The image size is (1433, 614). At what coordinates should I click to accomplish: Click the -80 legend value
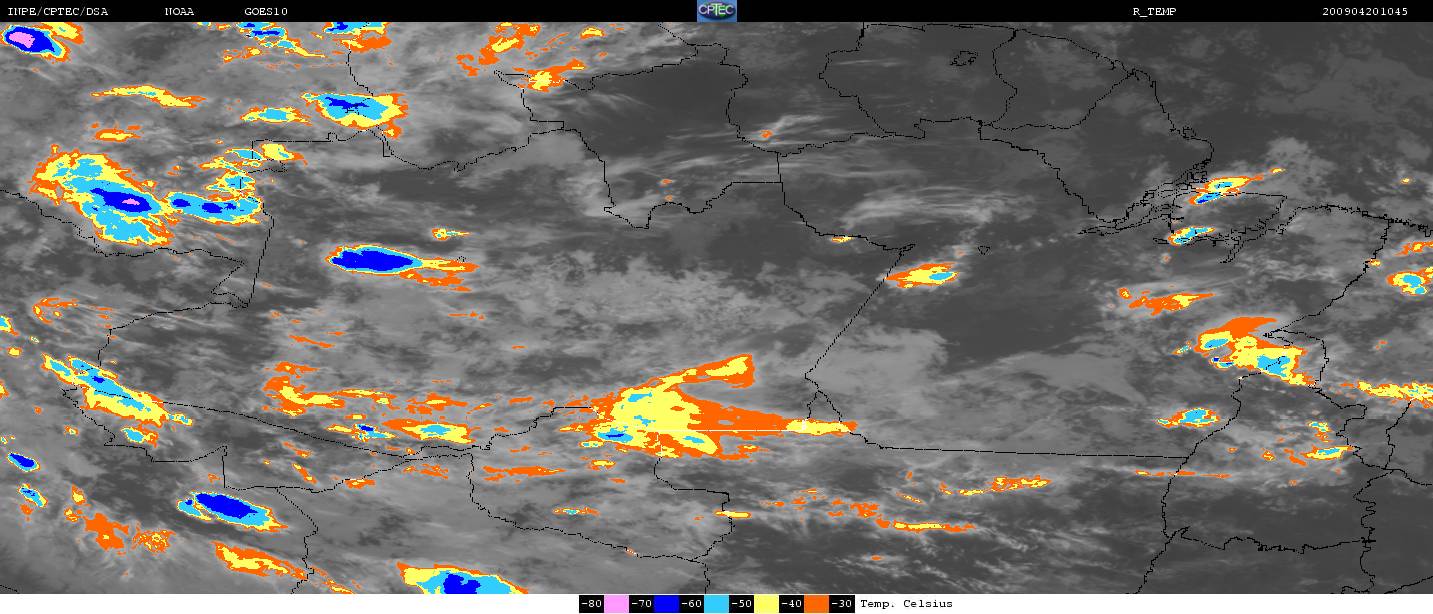(591, 604)
